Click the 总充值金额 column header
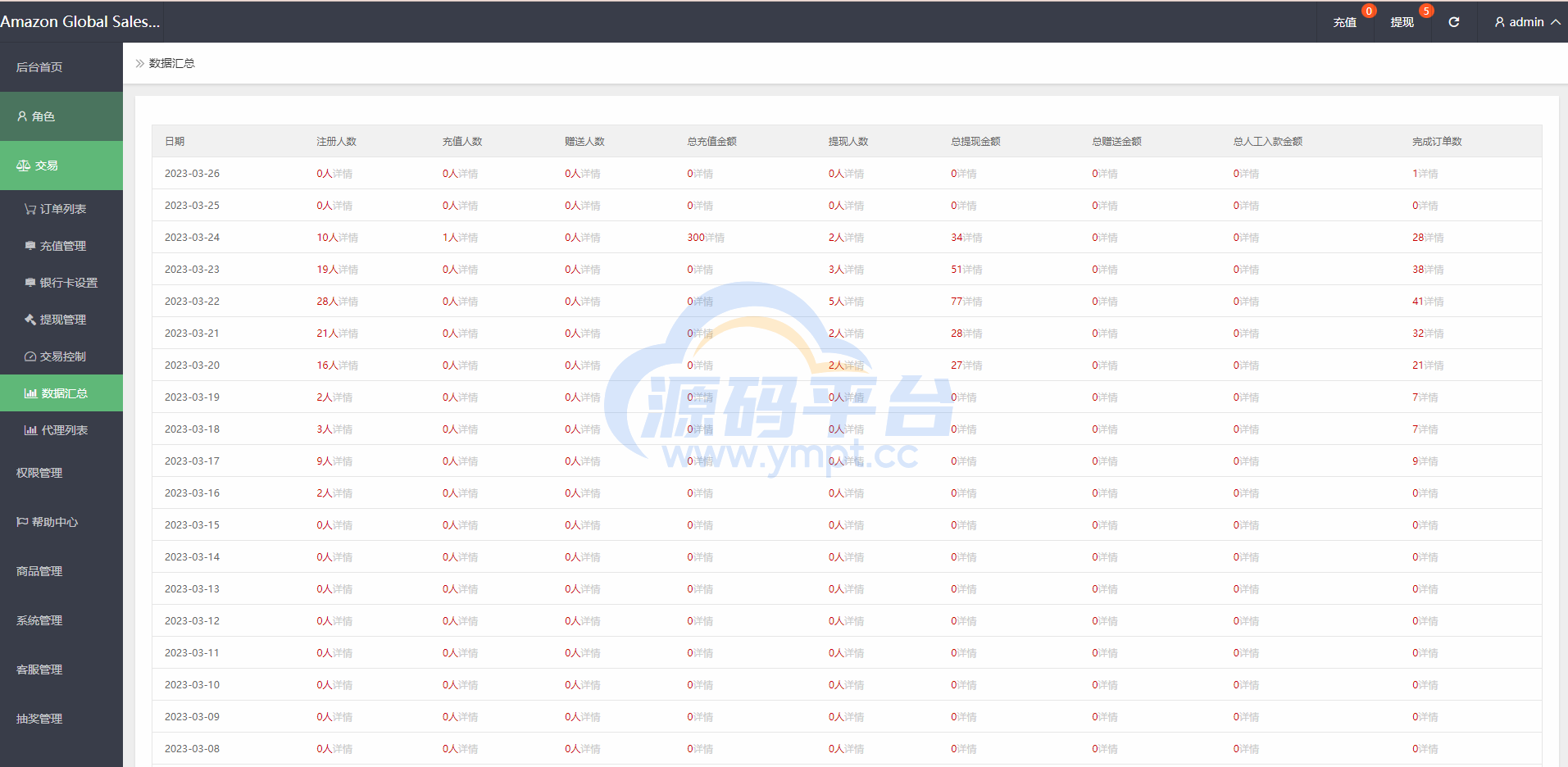 point(711,142)
